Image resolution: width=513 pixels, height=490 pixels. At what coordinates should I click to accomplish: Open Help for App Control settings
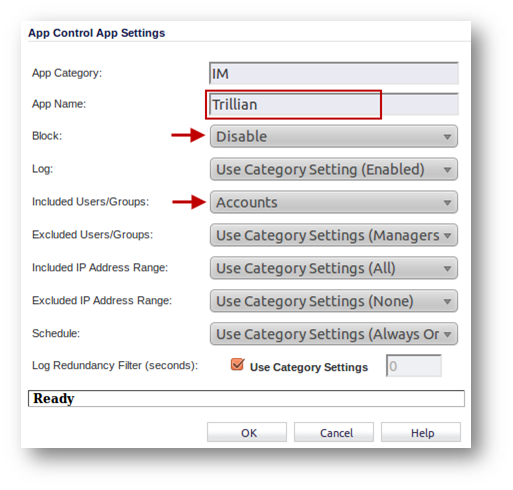pos(421,433)
